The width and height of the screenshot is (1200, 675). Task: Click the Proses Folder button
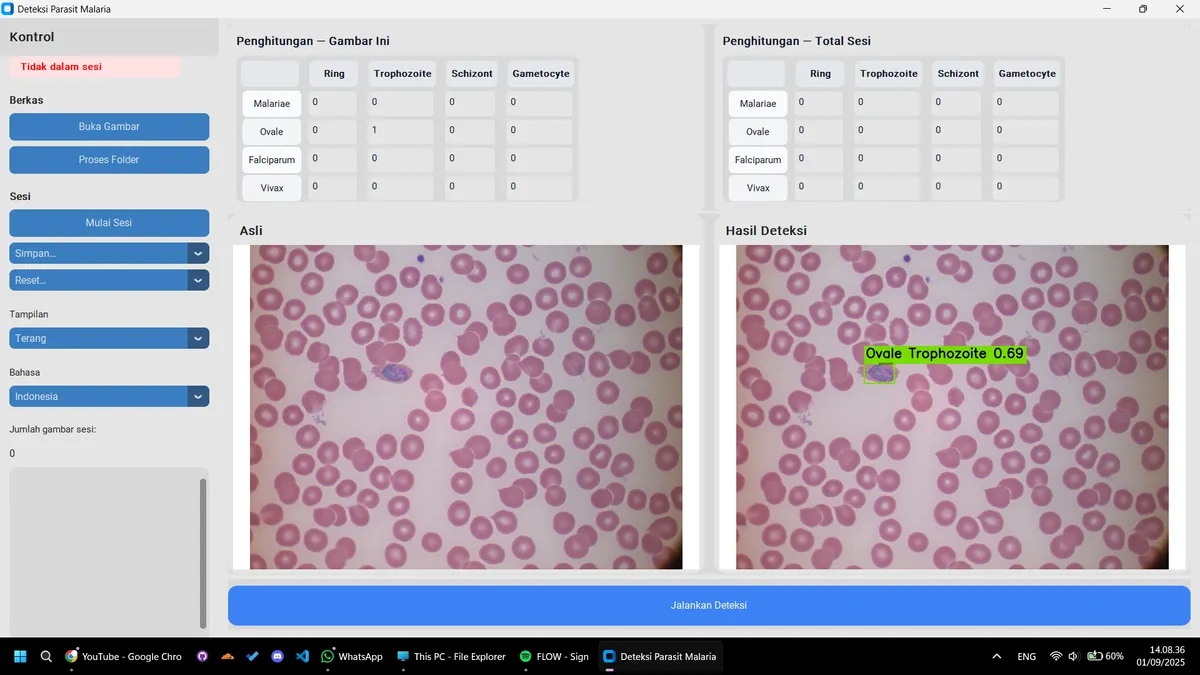(x=109, y=160)
